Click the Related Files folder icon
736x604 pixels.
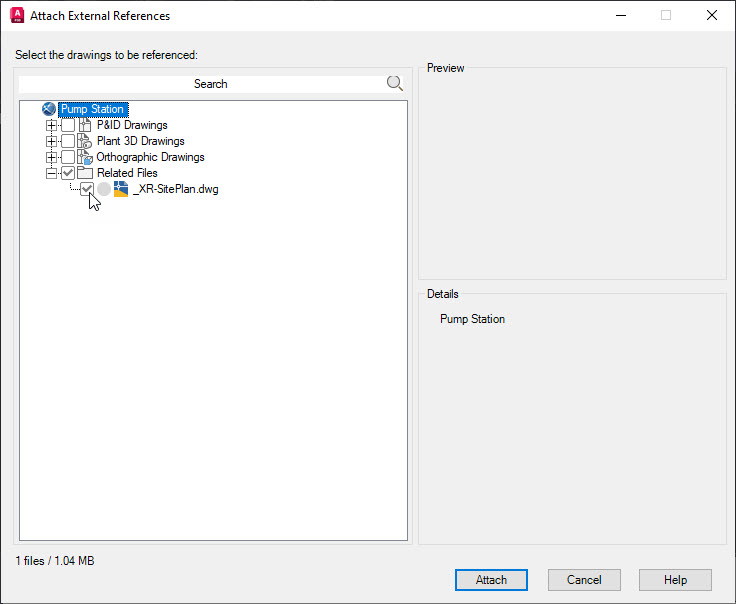pyautogui.click(x=84, y=173)
